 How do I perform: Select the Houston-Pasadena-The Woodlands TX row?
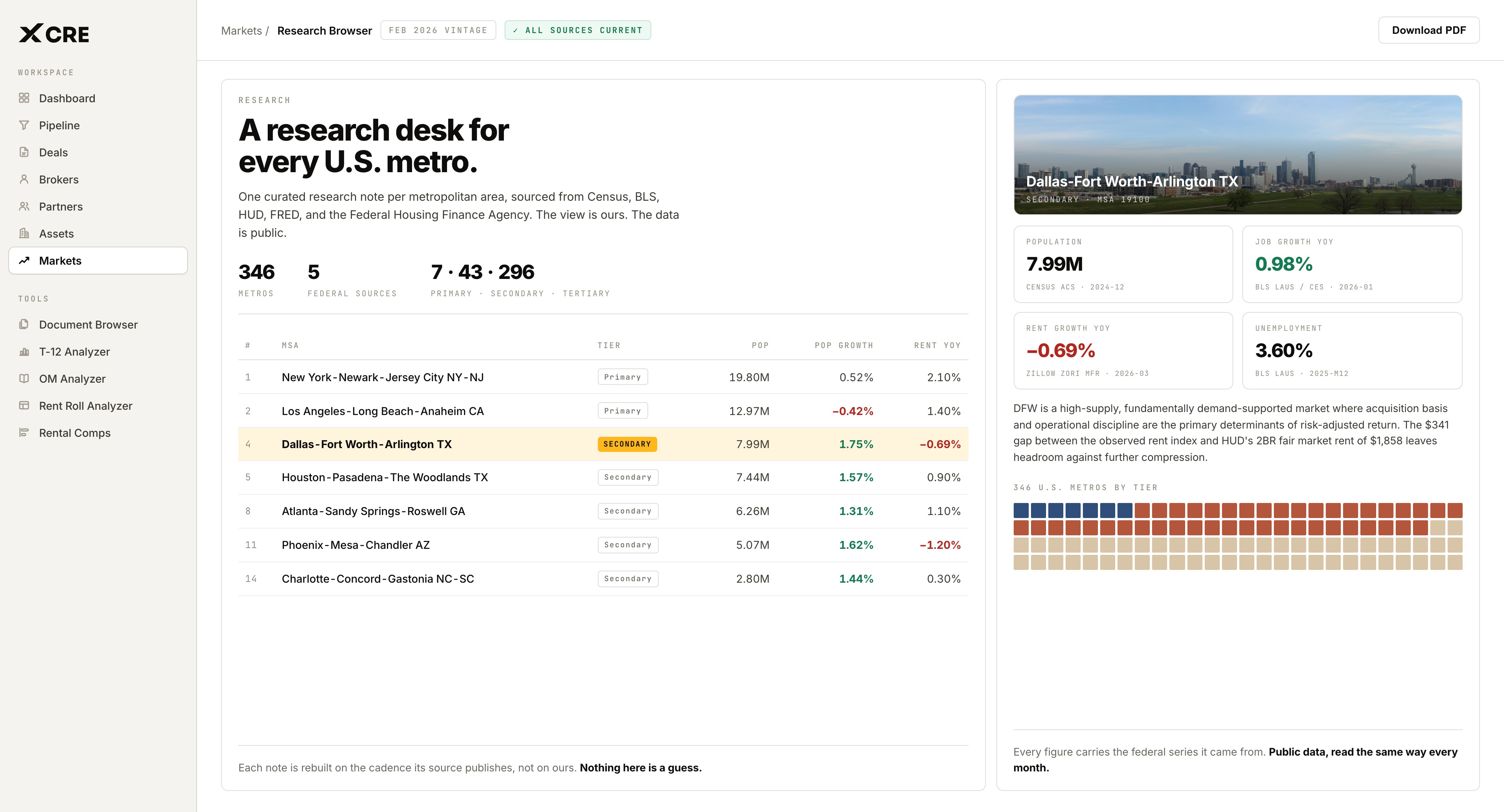click(603, 477)
